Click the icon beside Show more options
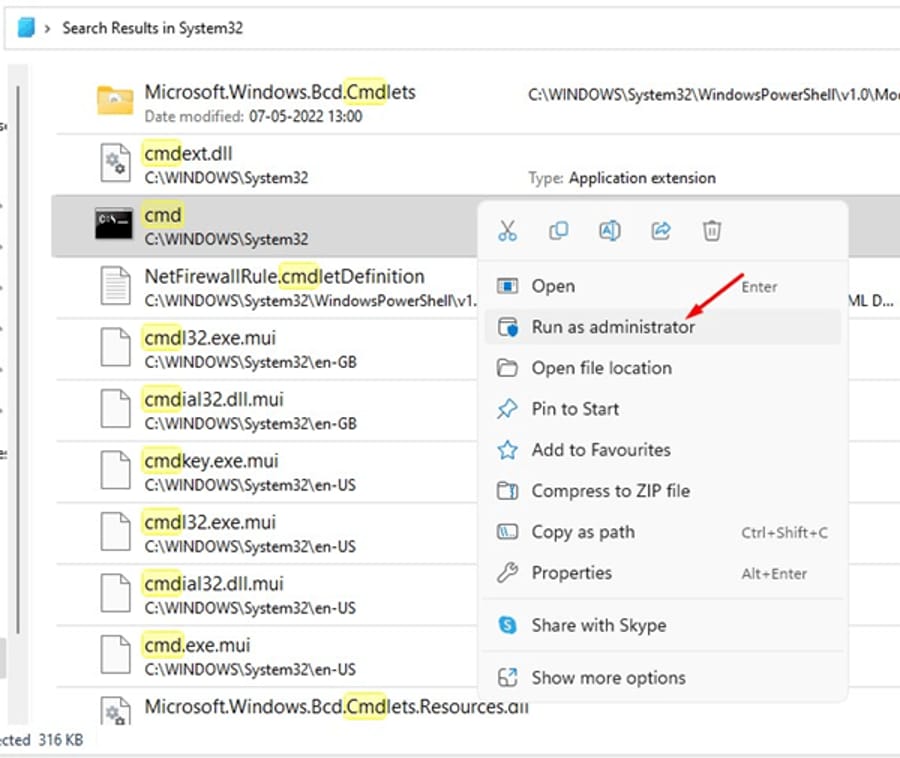This screenshot has width=900, height=758. (x=507, y=678)
